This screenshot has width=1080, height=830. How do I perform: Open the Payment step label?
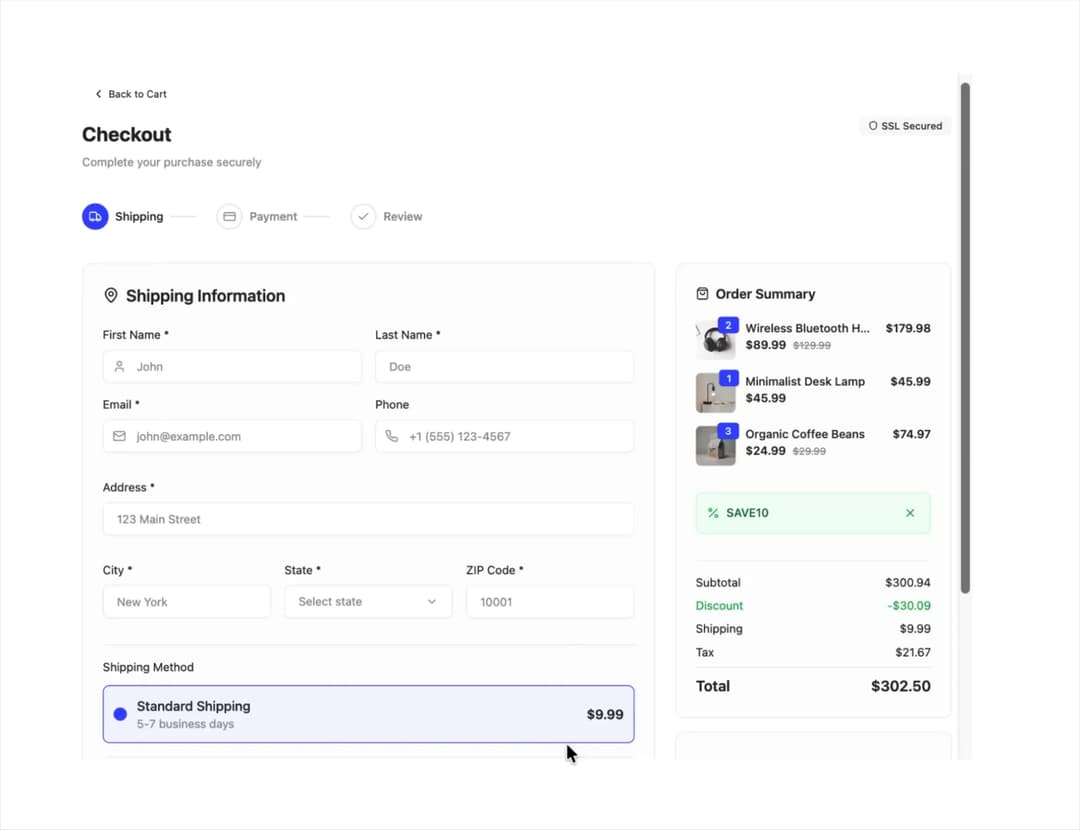pyautogui.click(x=273, y=216)
